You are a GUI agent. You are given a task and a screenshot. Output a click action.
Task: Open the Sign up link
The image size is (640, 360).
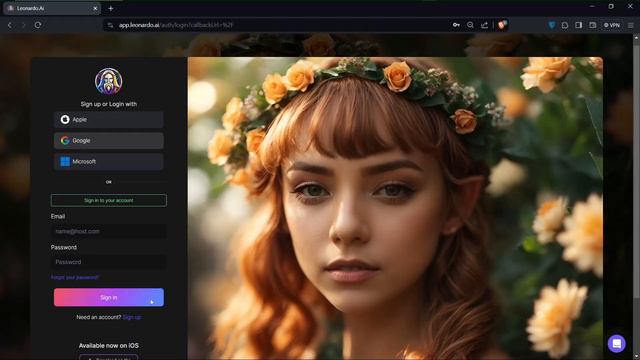point(132,317)
